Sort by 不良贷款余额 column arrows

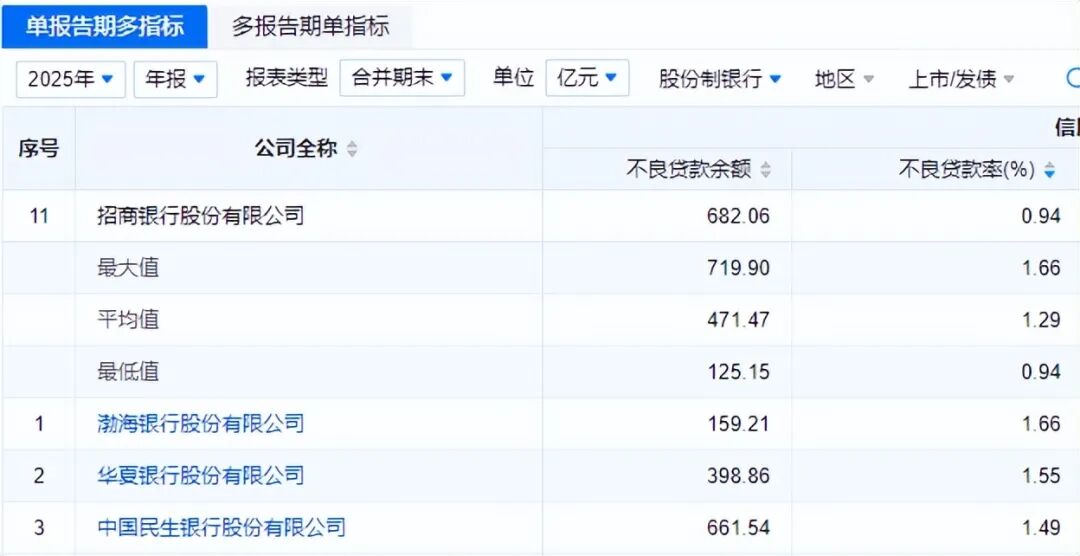(765, 170)
